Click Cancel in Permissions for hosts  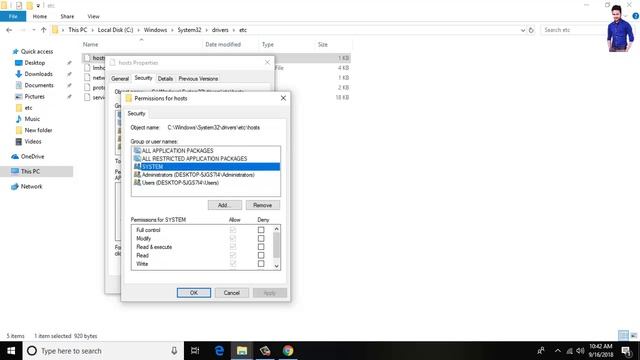click(231, 293)
